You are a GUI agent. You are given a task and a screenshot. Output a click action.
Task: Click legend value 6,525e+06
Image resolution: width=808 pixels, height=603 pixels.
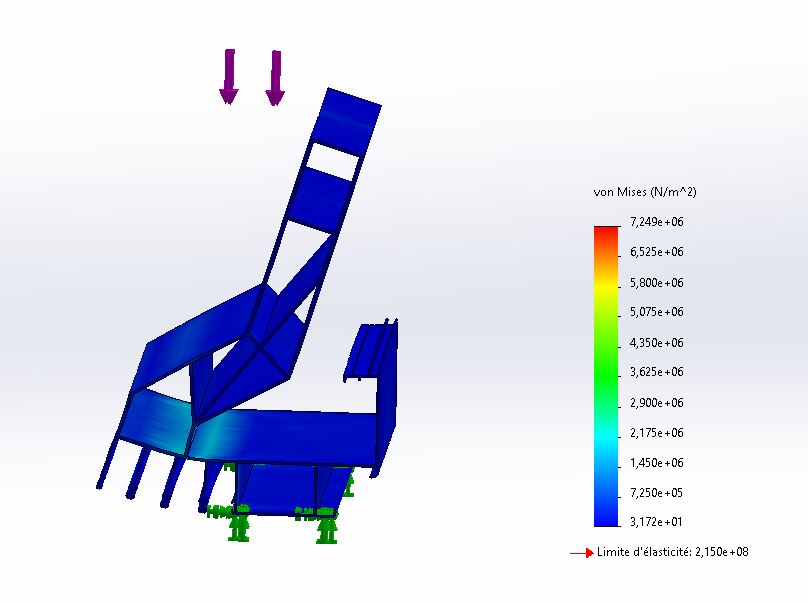click(656, 252)
